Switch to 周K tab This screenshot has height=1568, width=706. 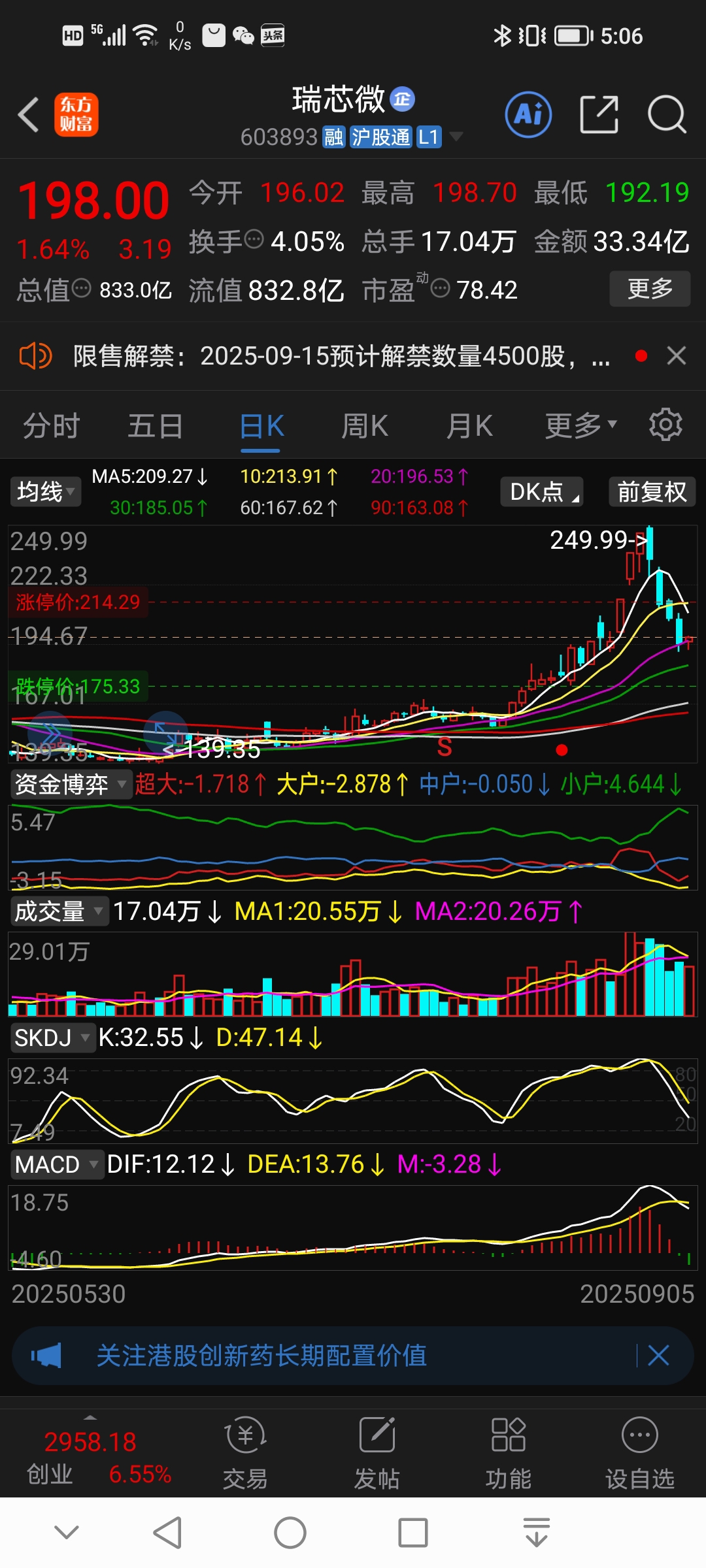tap(365, 426)
